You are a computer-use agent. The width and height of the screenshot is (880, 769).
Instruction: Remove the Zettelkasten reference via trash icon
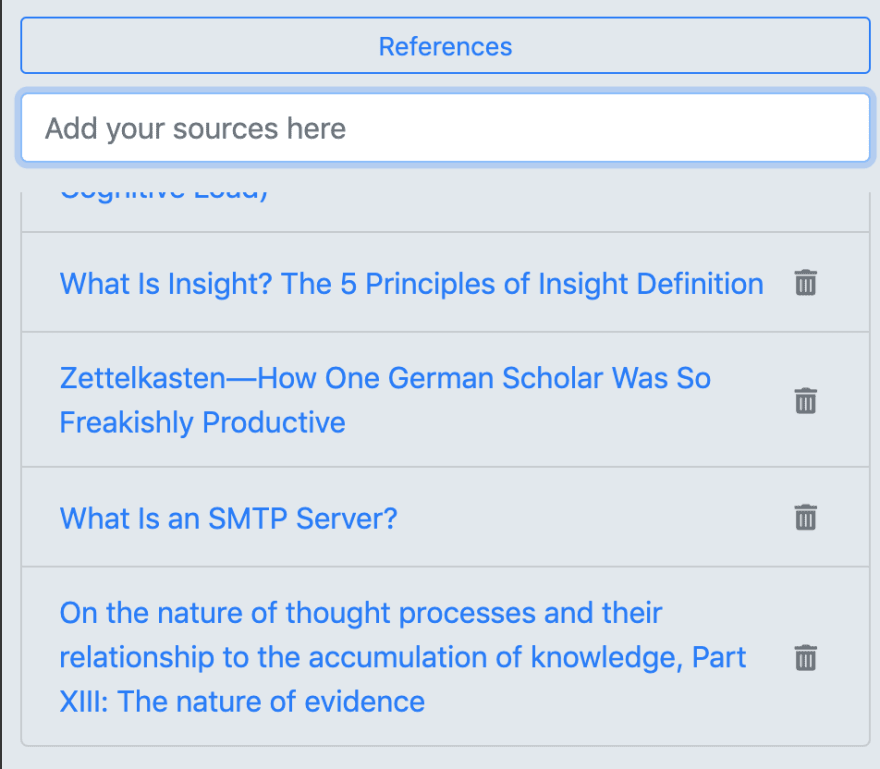[805, 400]
